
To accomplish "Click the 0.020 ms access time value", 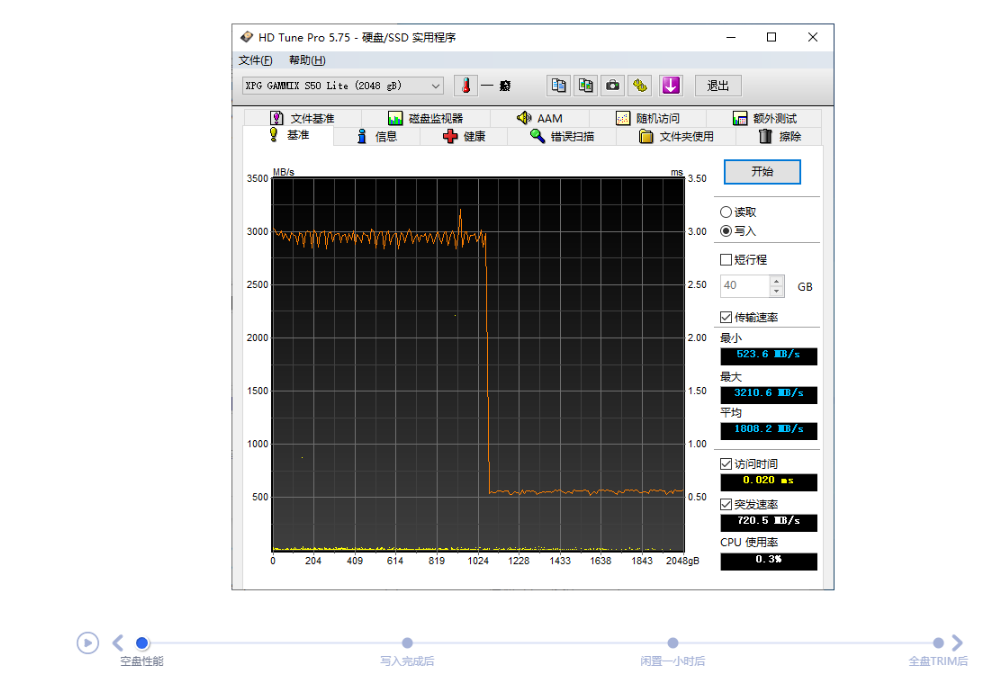I will (x=768, y=481).
